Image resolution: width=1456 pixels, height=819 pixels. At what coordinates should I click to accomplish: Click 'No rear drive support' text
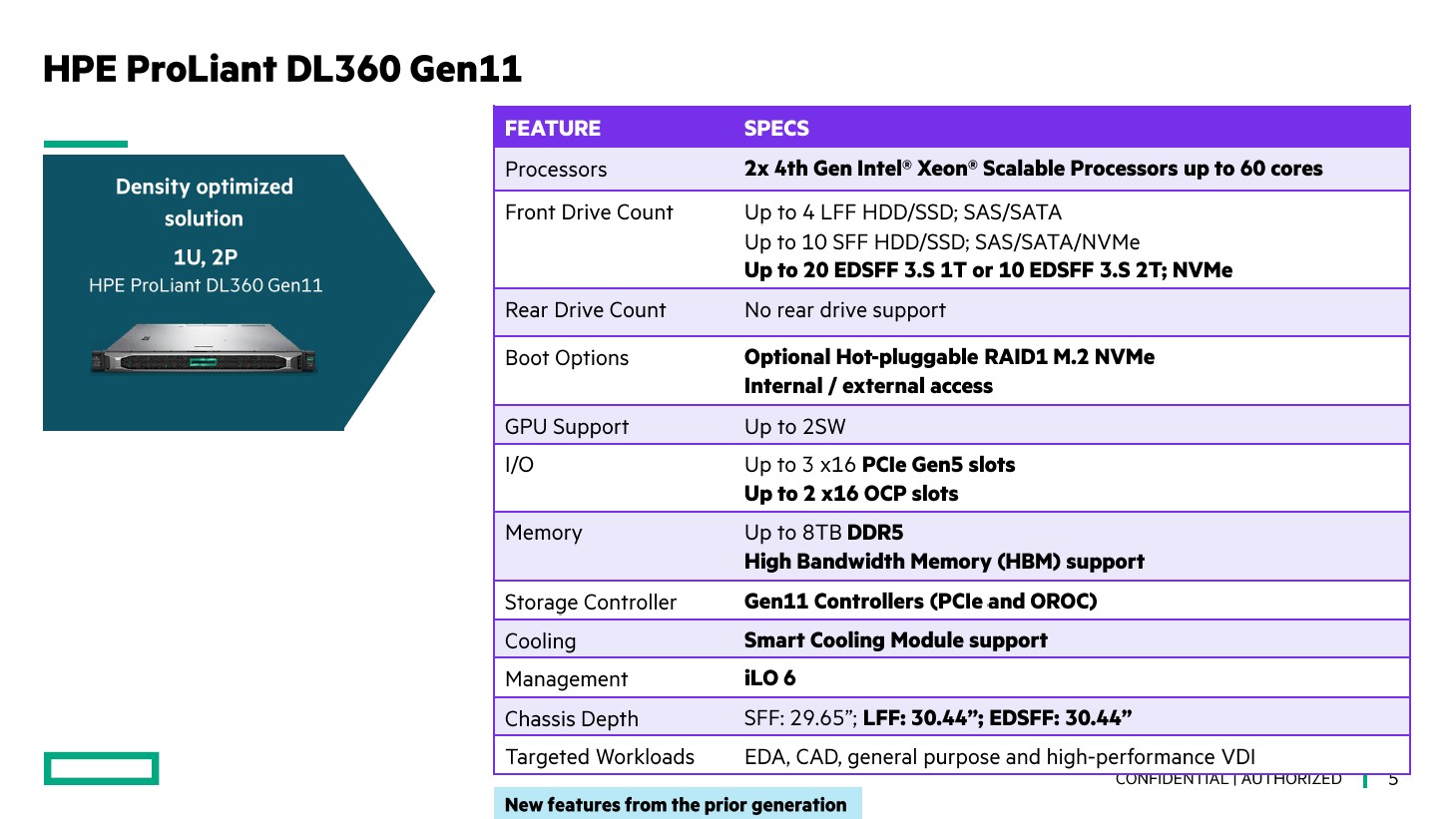point(845,310)
